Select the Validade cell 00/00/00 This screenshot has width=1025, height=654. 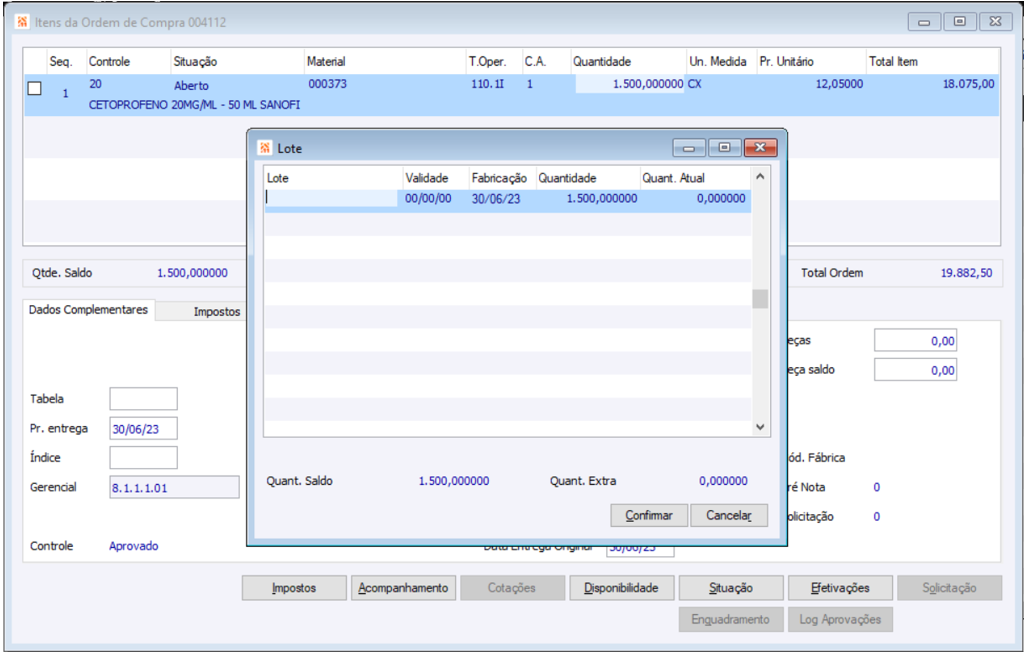click(428, 198)
